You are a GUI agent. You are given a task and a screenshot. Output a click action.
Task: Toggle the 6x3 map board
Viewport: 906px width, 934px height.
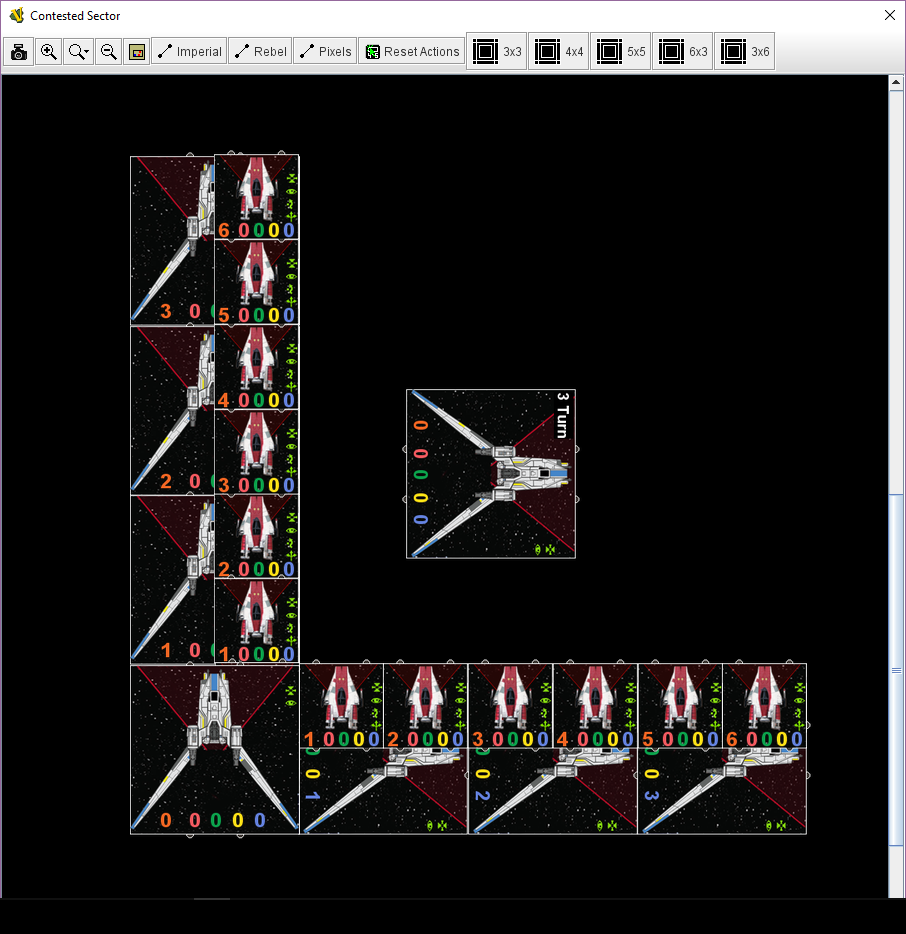coord(683,51)
